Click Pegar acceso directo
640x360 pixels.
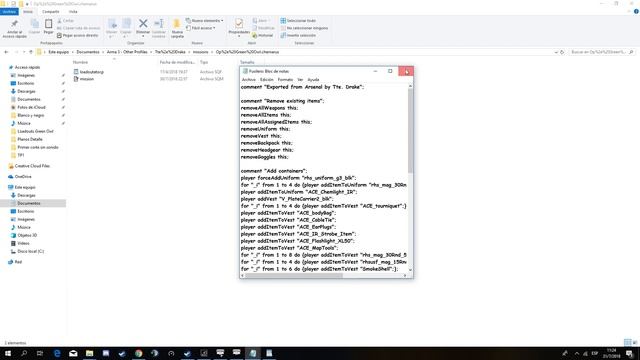(x=78, y=36)
